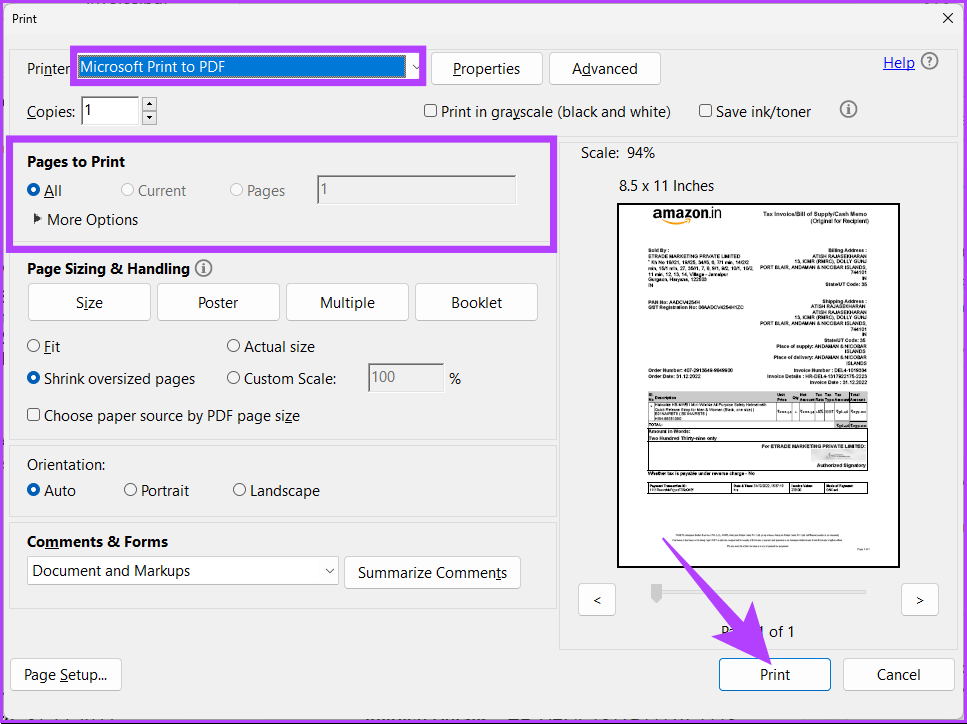Select the All pages radio button
967x724 pixels.
(33, 190)
